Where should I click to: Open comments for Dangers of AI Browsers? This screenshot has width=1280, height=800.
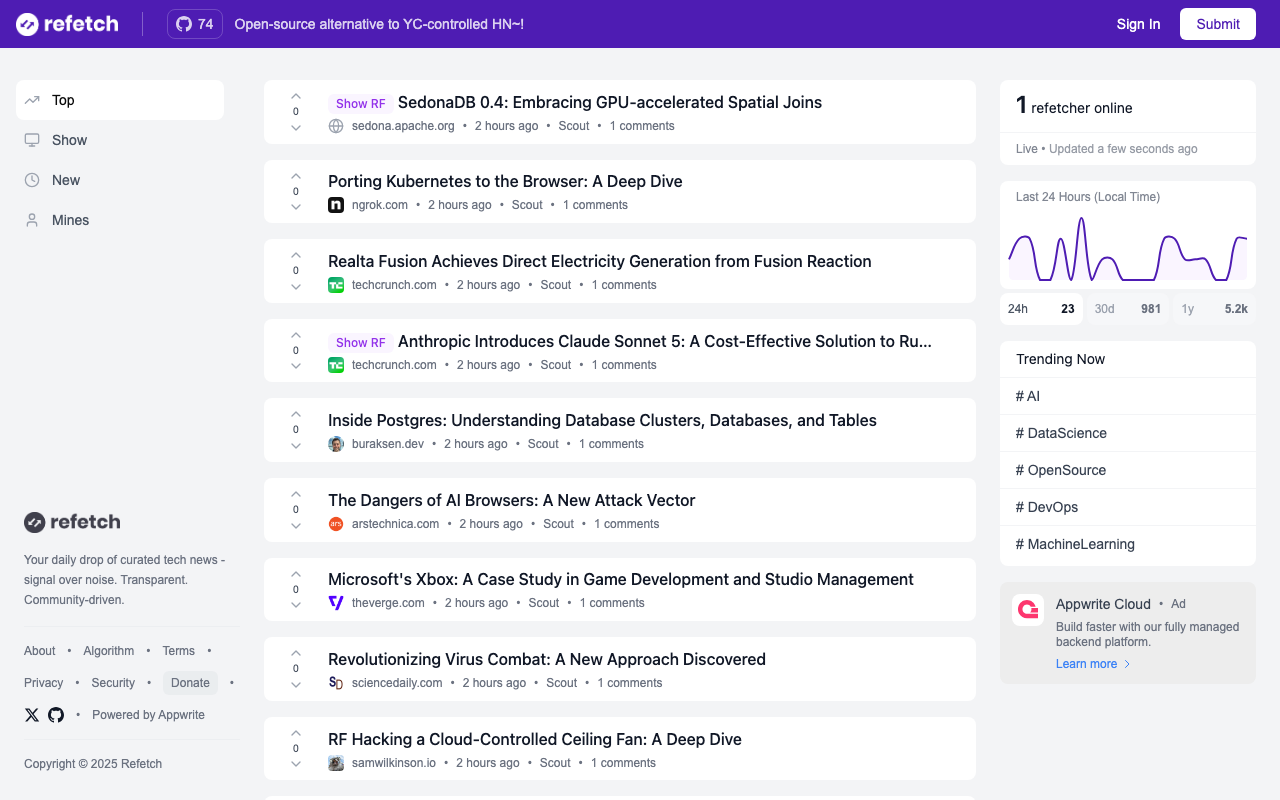tap(627, 524)
